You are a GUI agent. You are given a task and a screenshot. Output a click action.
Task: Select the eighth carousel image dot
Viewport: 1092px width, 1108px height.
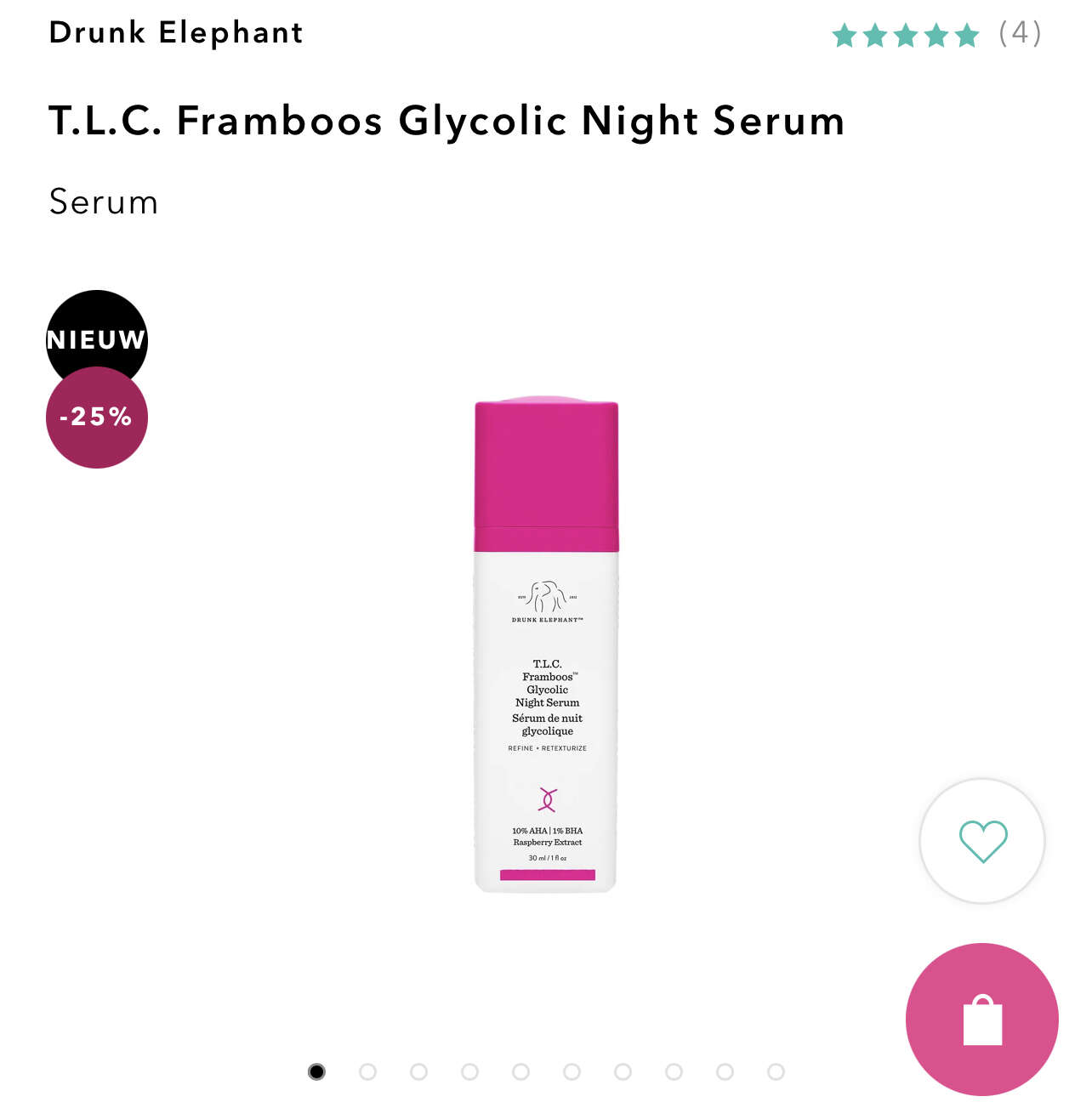coord(674,1071)
